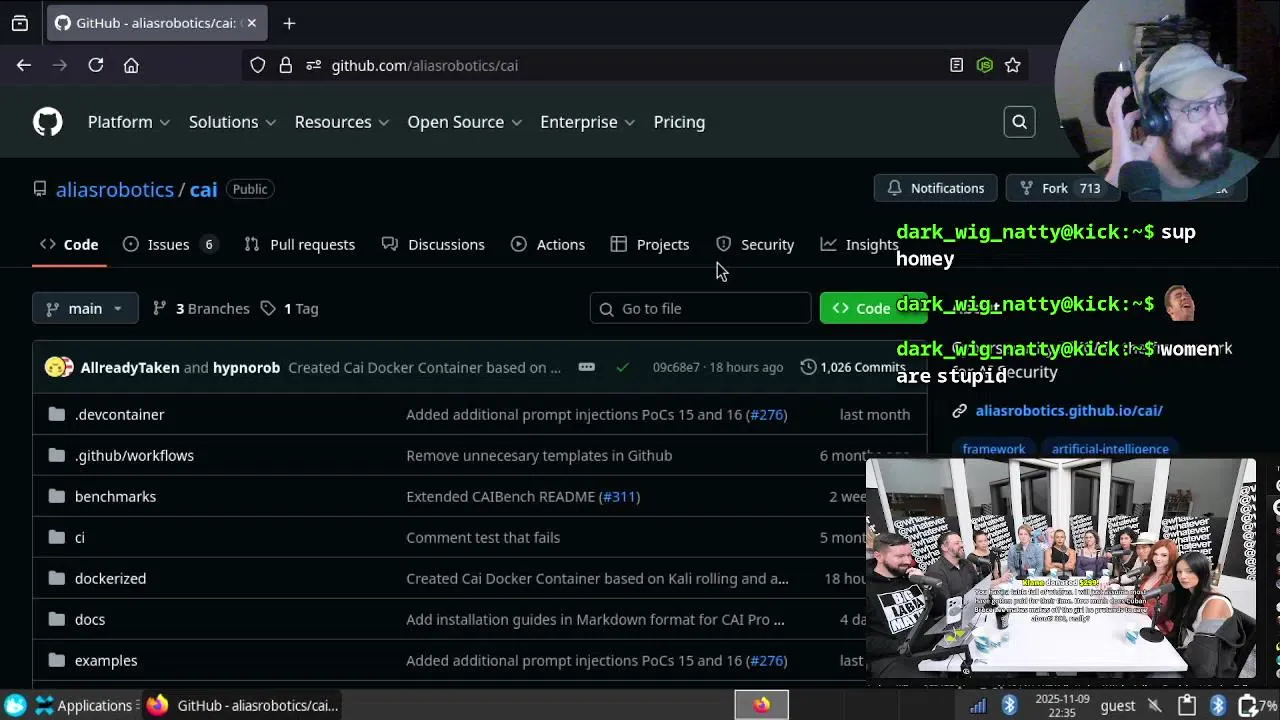Close the GitHub aliasrobotics/cai tab

point(252,23)
